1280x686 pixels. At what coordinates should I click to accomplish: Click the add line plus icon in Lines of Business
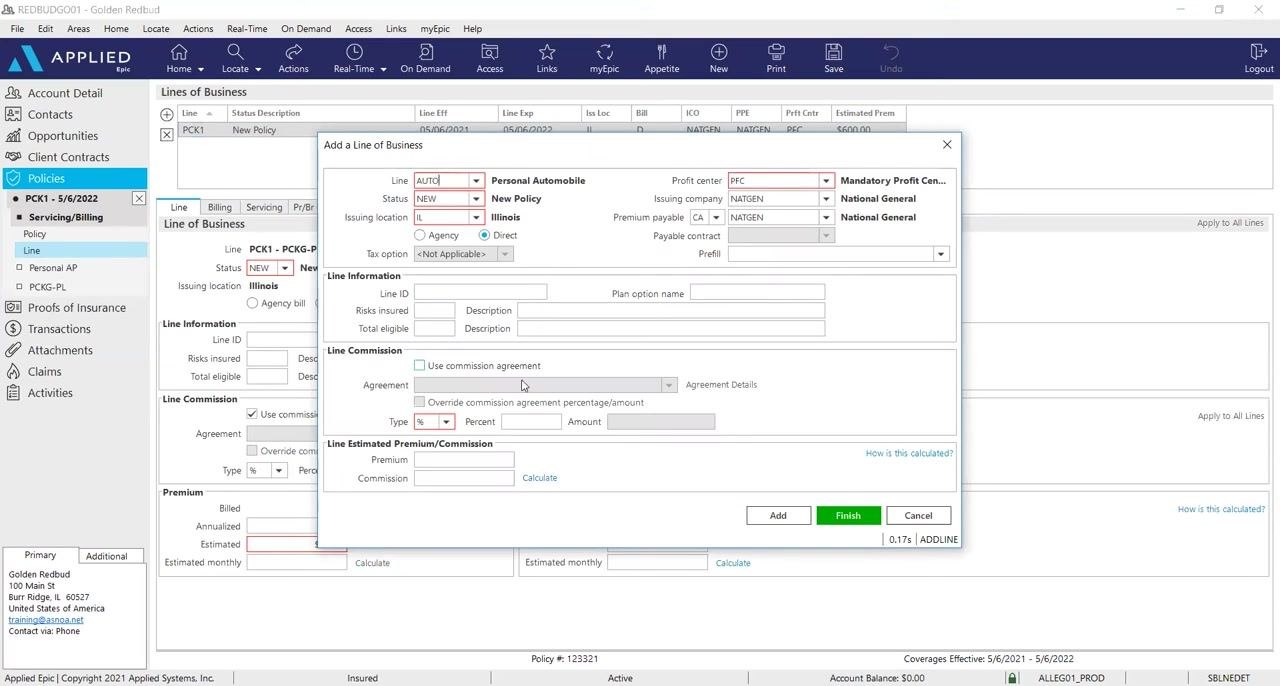pyautogui.click(x=167, y=114)
